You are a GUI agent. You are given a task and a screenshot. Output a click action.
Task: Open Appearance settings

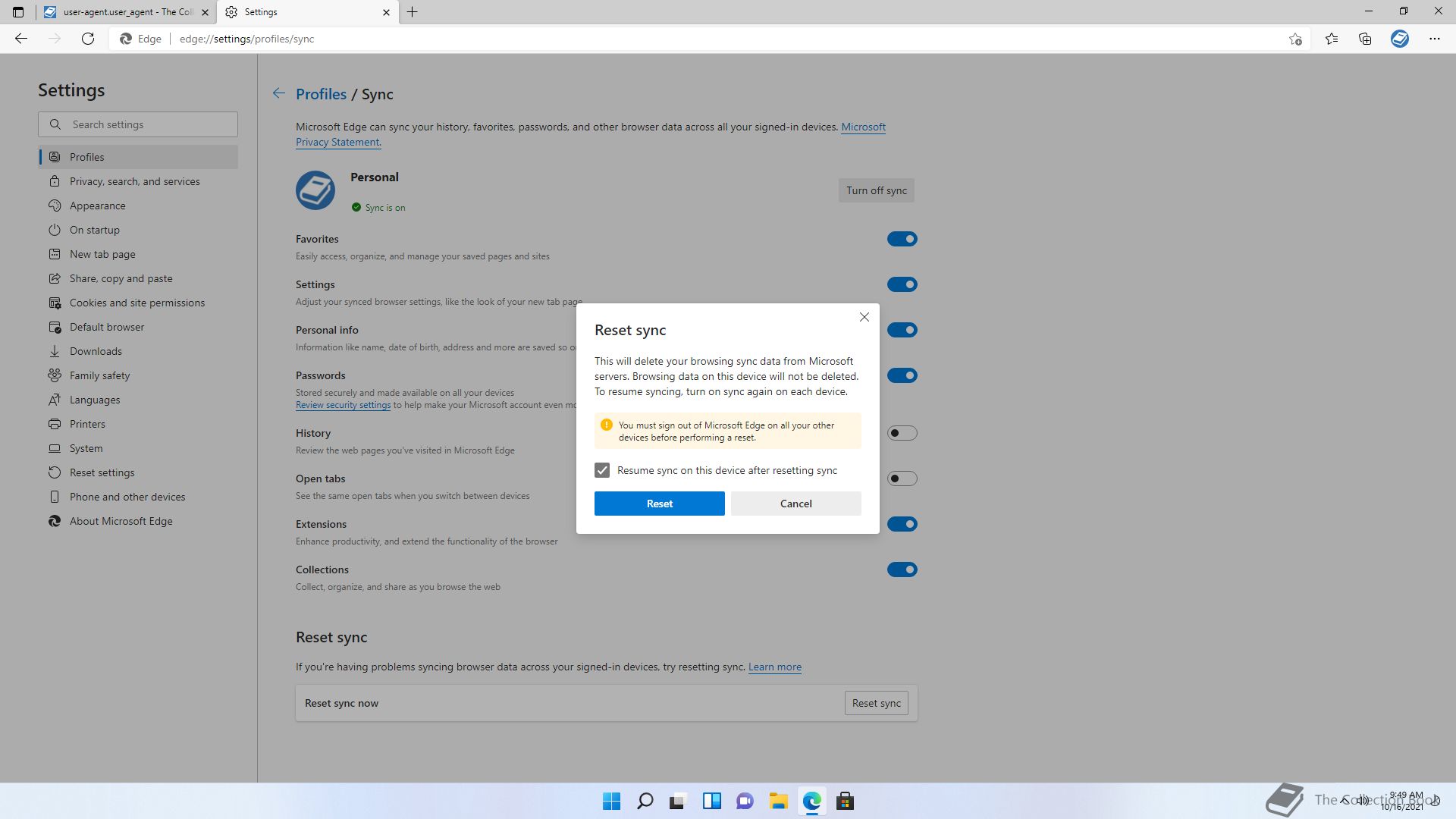tap(138, 206)
